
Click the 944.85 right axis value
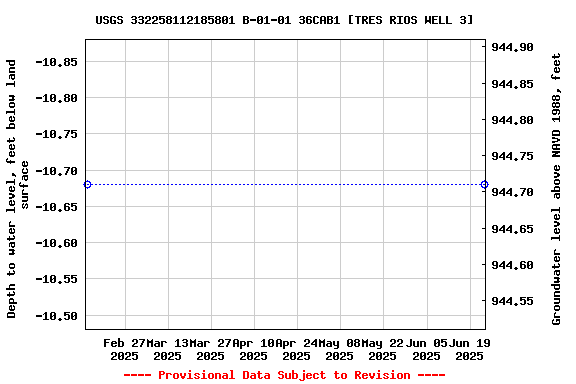(x=512, y=84)
